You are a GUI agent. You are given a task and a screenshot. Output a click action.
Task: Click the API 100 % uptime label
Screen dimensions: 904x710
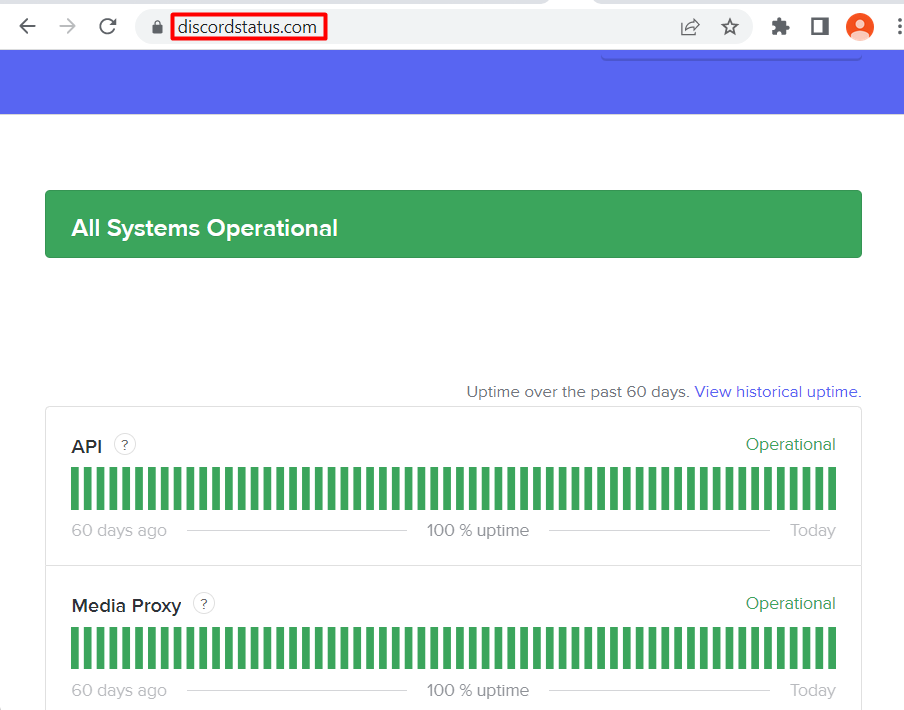(x=478, y=530)
